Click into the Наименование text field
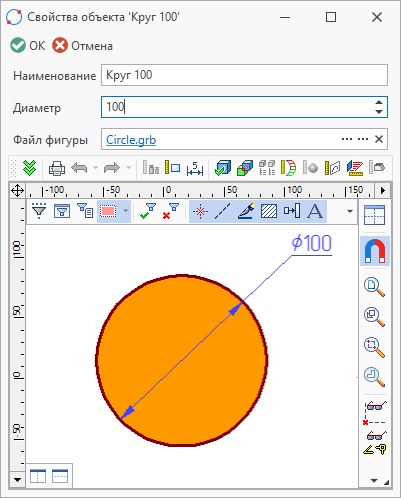This screenshot has height=498, width=401. coord(244,75)
